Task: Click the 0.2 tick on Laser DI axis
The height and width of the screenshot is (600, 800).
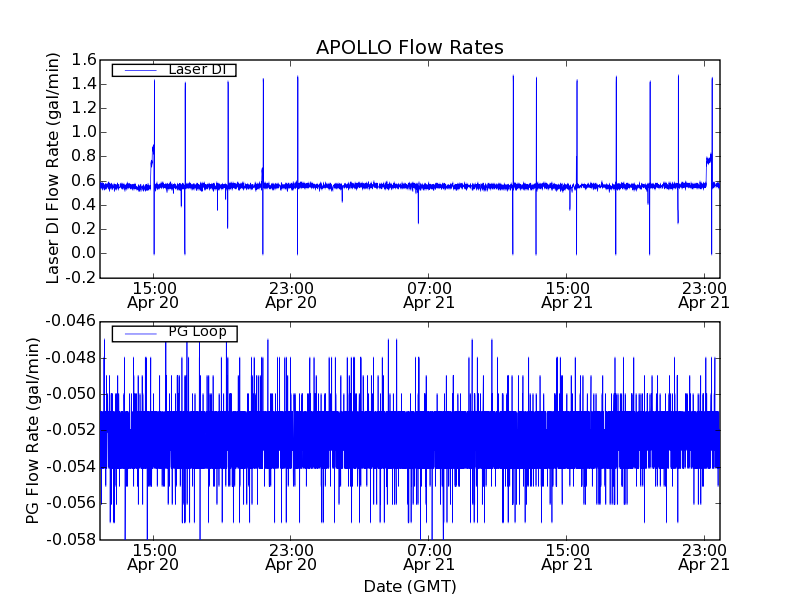Action: click(x=84, y=229)
